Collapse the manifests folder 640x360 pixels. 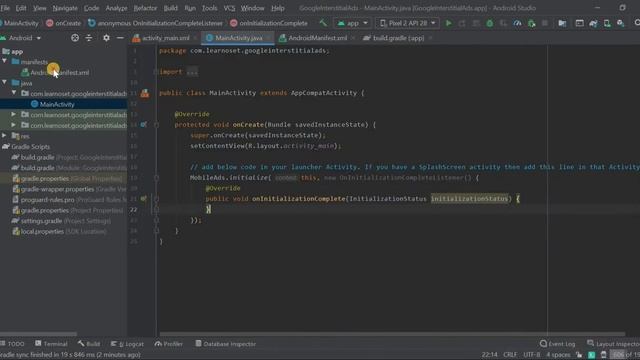(5, 61)
